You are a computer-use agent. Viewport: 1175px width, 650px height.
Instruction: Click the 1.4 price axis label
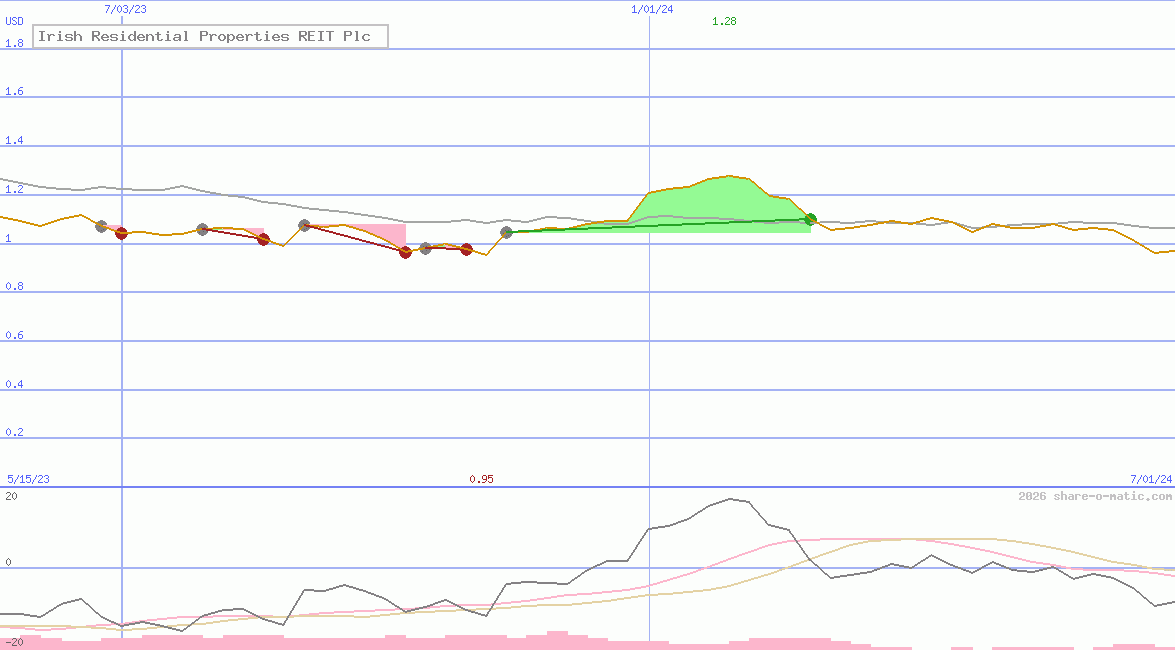[14, 140]
